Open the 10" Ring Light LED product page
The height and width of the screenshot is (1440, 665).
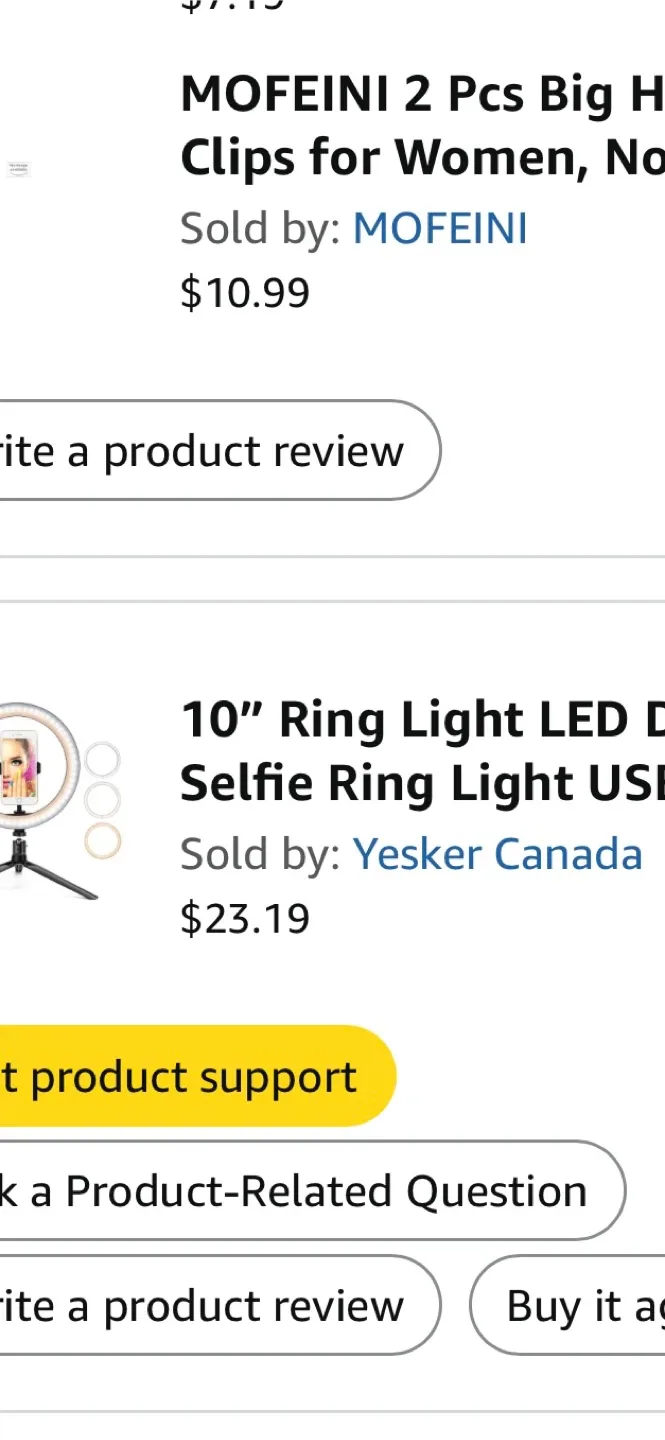pyautogui.click(x=420, y=750)
